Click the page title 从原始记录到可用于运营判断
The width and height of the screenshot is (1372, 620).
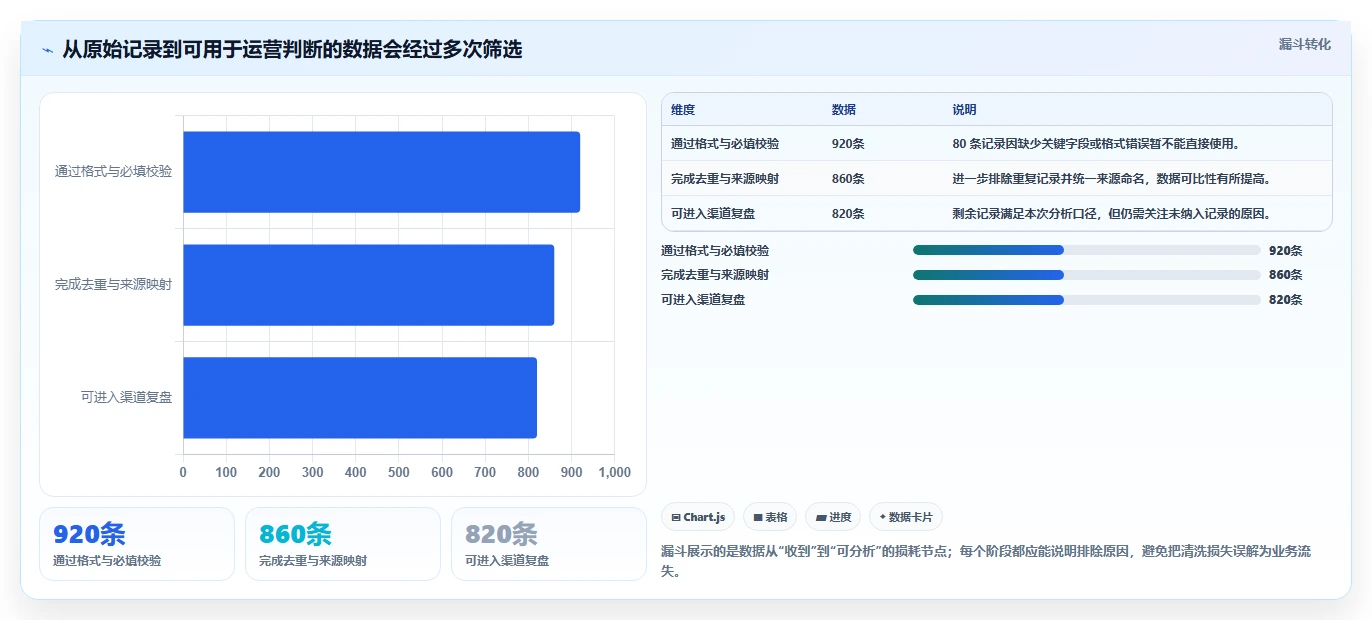pos(292,50)
